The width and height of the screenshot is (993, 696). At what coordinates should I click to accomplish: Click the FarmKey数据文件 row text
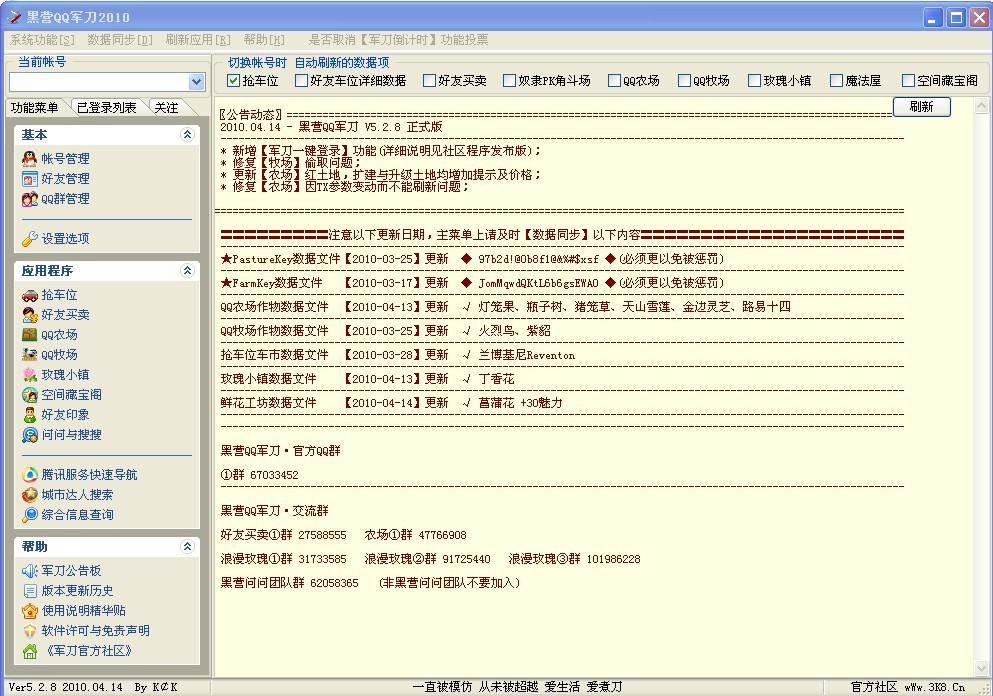(472, 283)
